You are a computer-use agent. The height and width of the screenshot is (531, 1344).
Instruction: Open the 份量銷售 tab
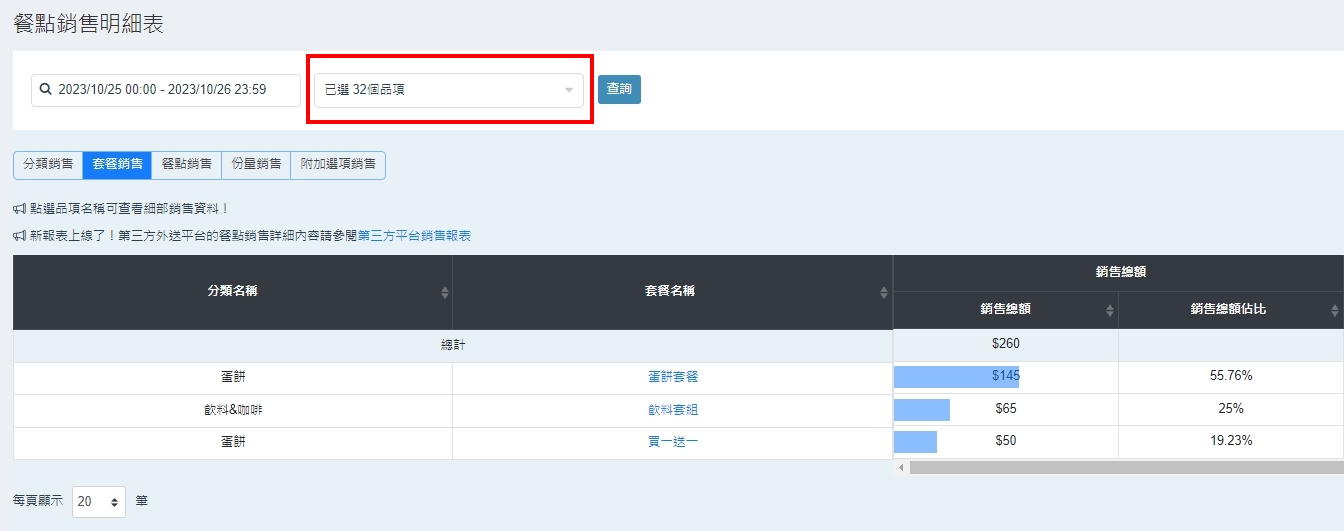point(256,165)
